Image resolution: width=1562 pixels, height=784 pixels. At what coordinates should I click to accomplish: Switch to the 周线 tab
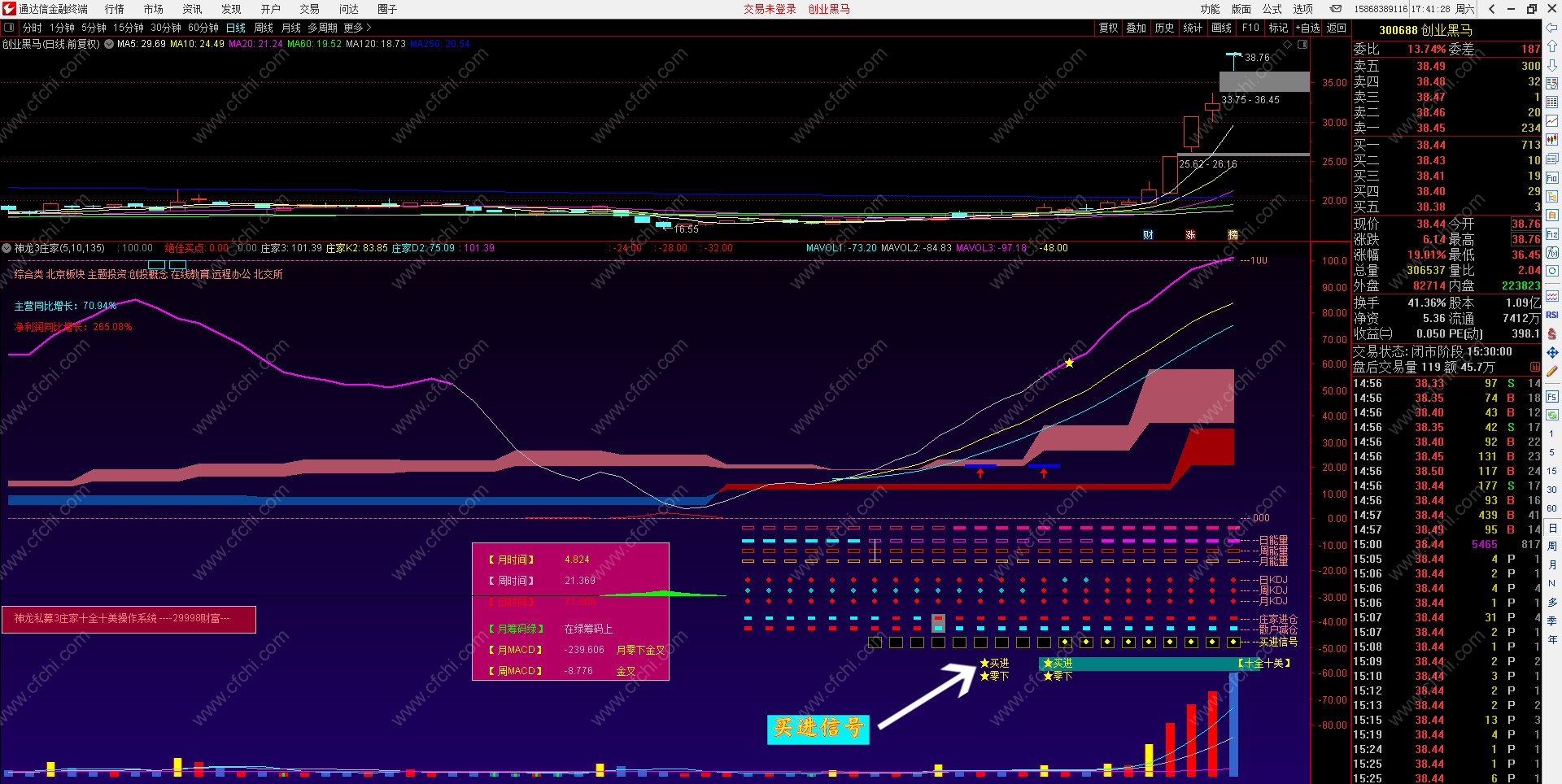tap(264, 28)
